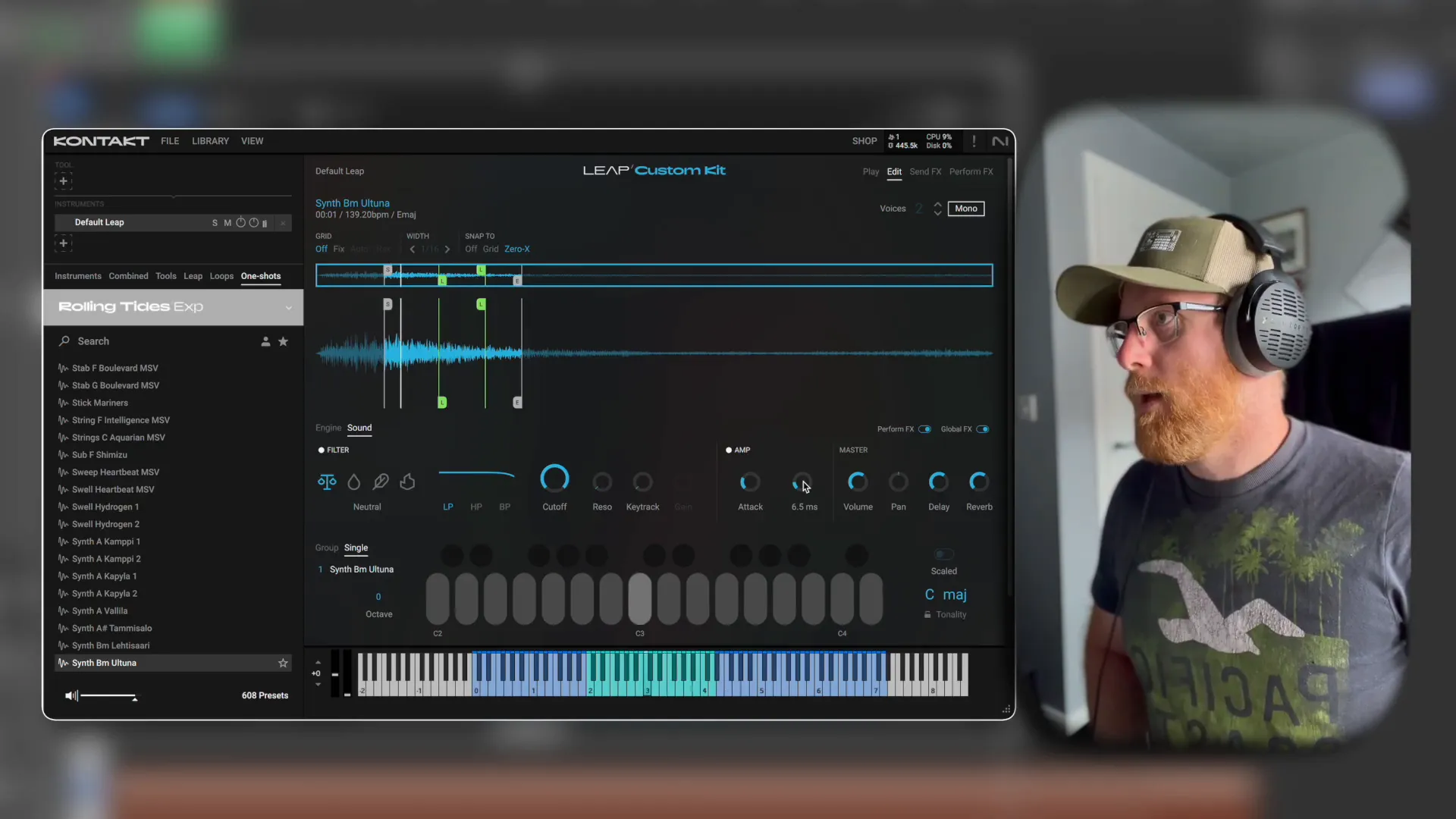Add a new tool slot with plus button
Screen dimensions: 1456x819
64,181
